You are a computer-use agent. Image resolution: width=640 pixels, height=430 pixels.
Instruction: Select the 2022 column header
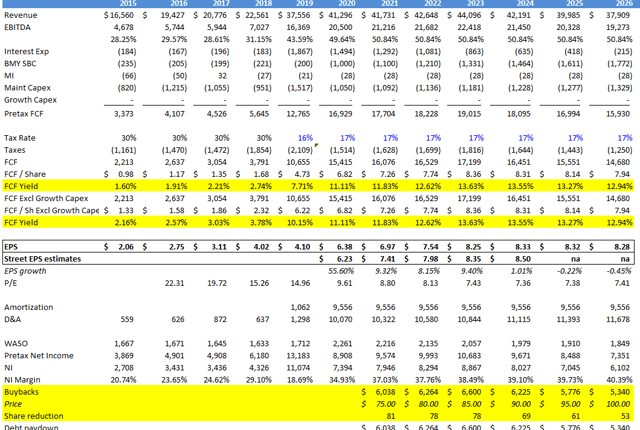pyautogui.click(x=432, y=3)
